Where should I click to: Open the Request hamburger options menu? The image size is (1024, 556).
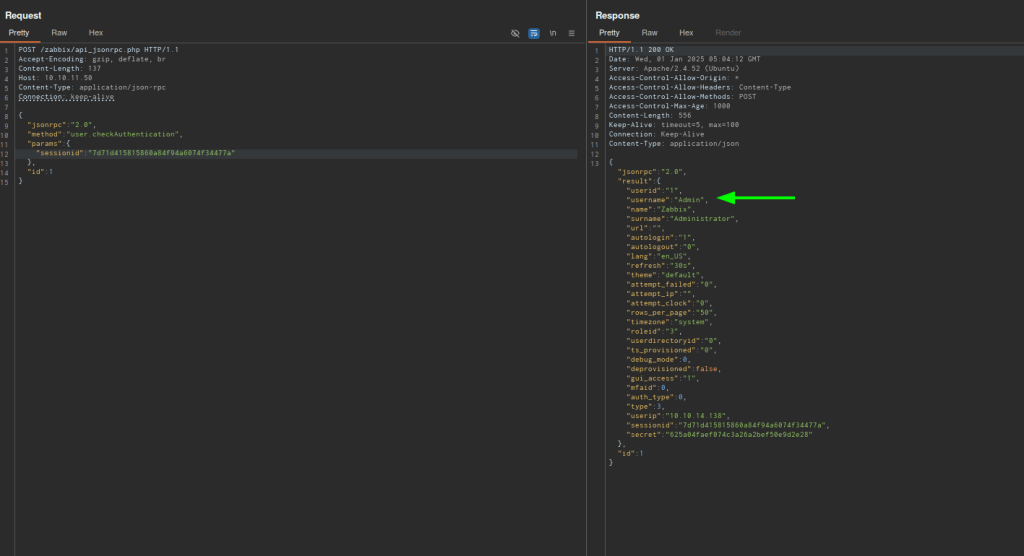coord(572,33)
